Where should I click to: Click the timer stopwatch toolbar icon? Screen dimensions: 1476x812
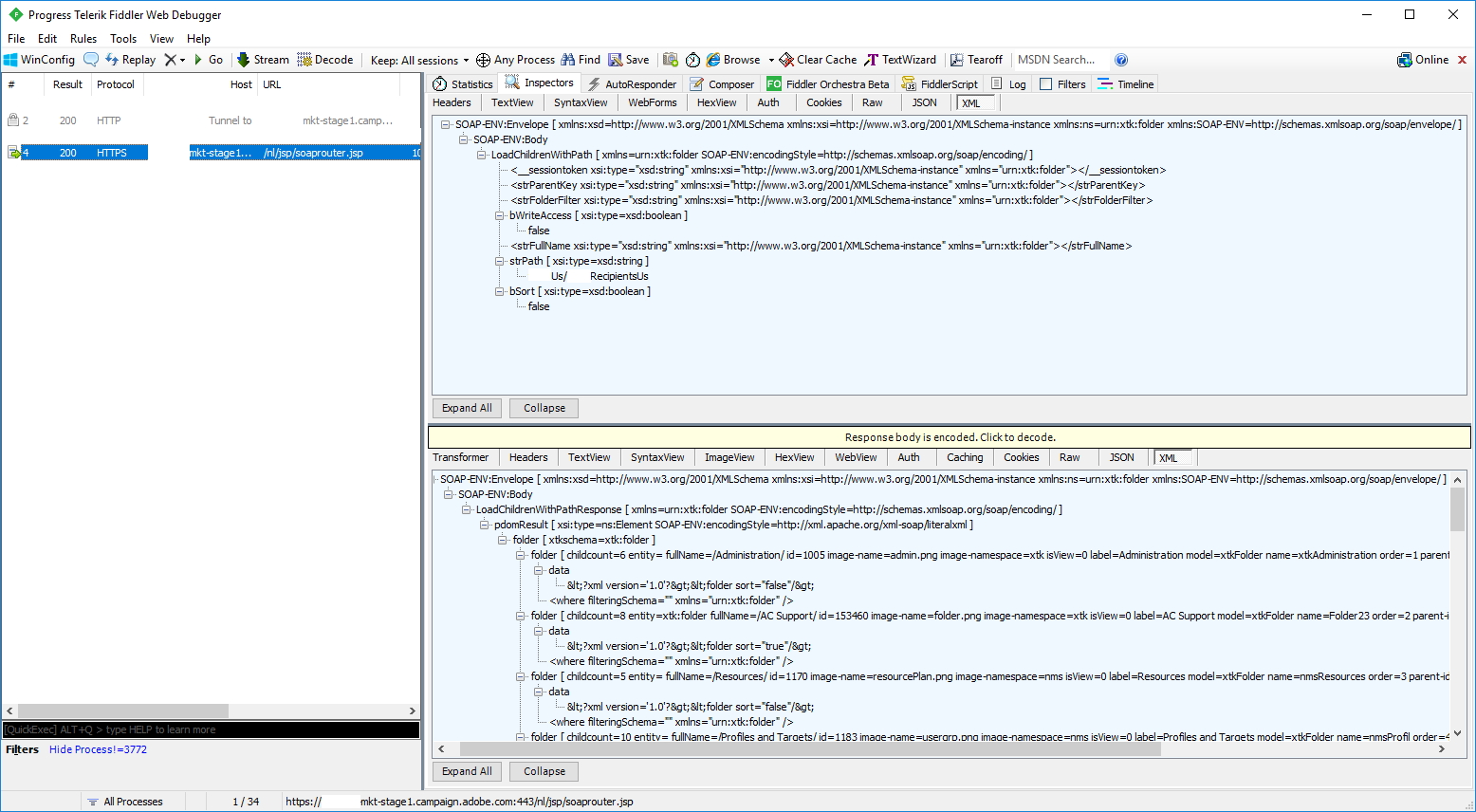click(x=693, y=60)
